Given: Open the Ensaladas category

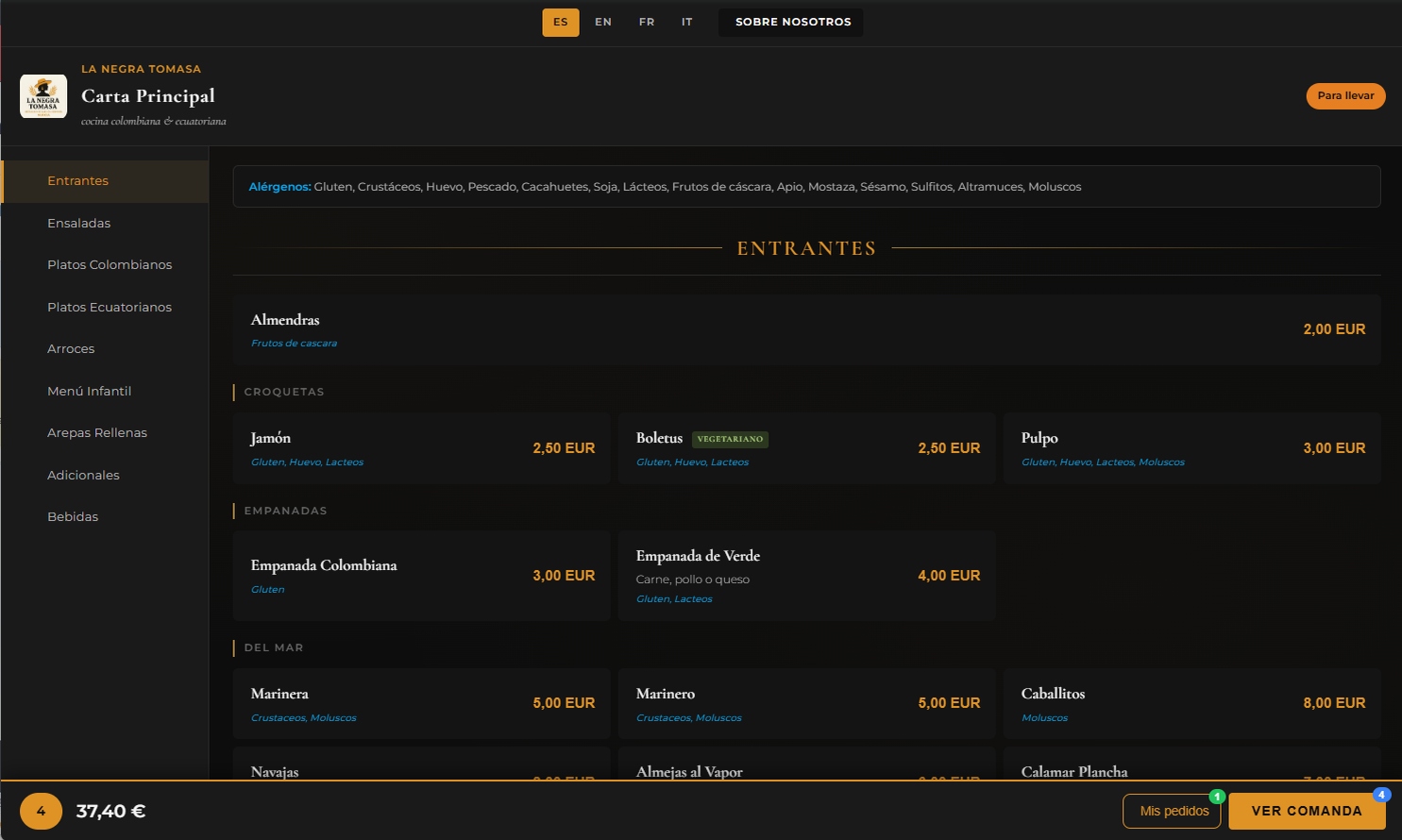Looking at the screenshot, I should point(78,223).
